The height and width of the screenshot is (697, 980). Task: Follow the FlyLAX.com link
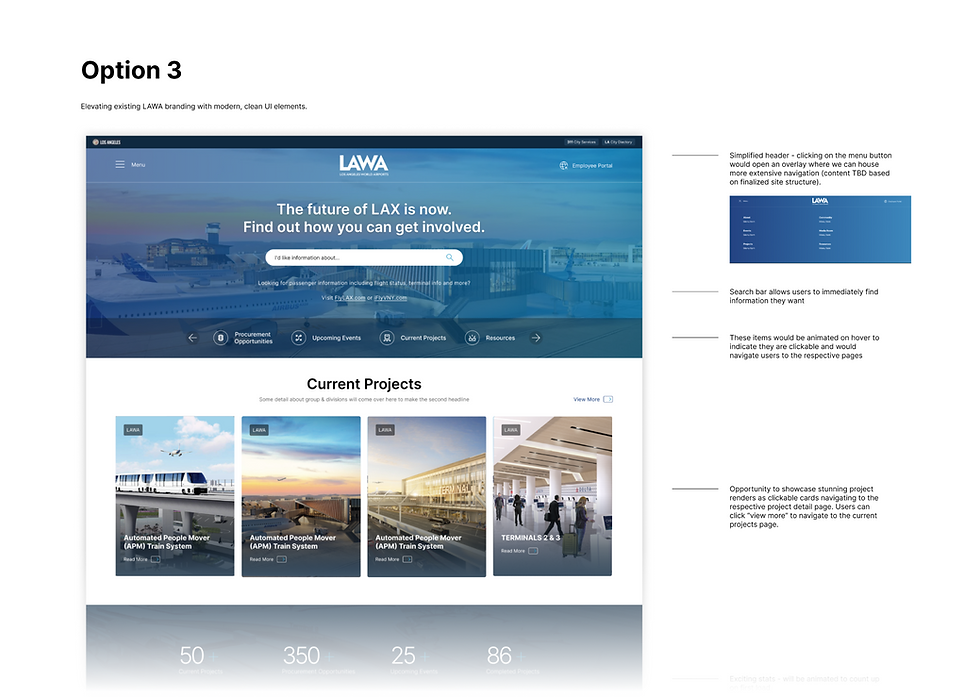(x=349, y=298)
